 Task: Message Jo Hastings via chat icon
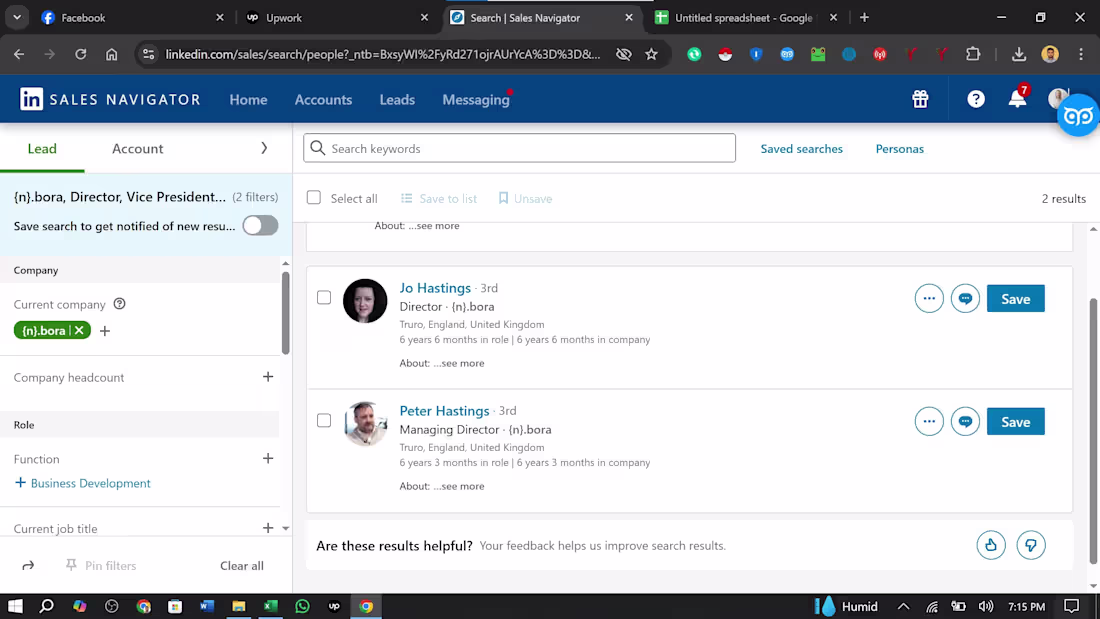coord(965,298)
